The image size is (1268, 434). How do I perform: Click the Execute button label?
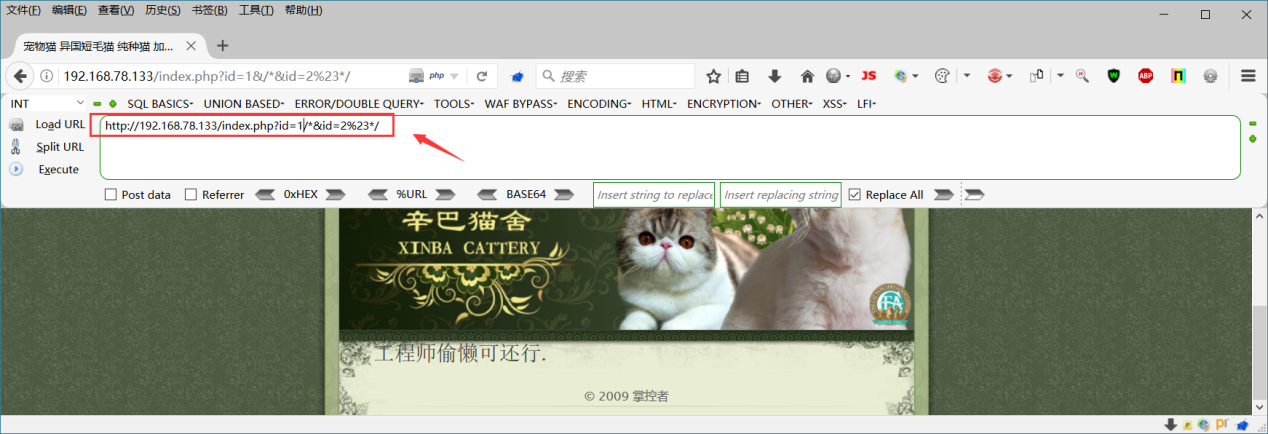click(x=59, y=169)
